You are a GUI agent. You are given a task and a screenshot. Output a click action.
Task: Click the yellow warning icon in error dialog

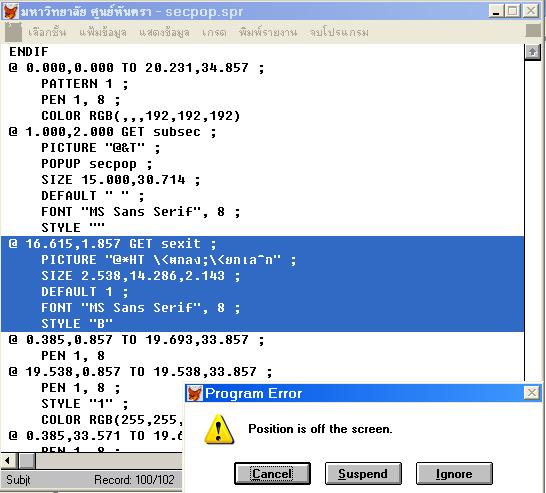[x=219, y=429]
